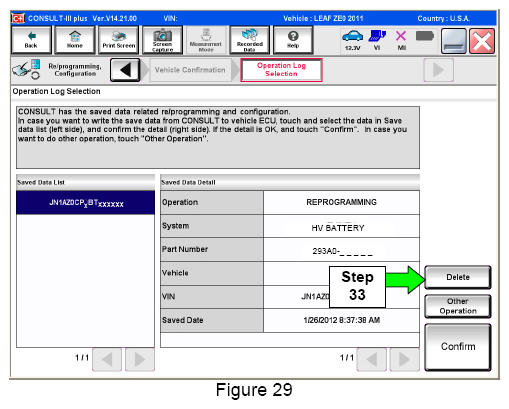
Task: Click the Measurement Mode button
Action: (206, 40)
